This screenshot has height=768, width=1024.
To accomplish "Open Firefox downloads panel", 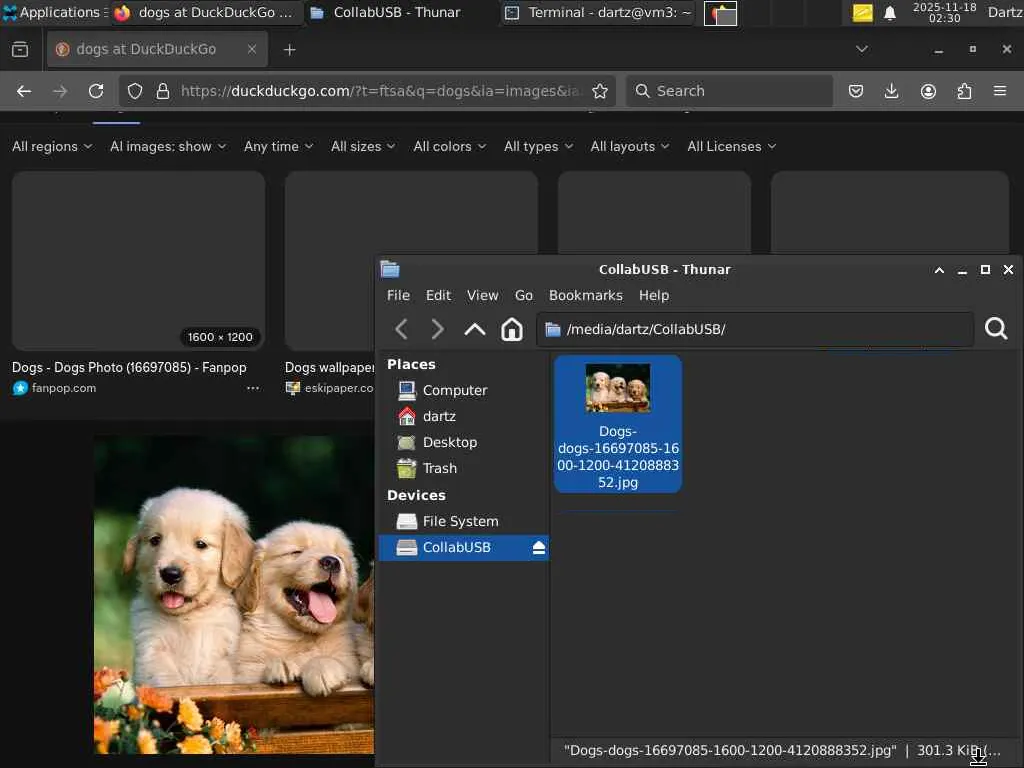I will [x=892, y=91].
